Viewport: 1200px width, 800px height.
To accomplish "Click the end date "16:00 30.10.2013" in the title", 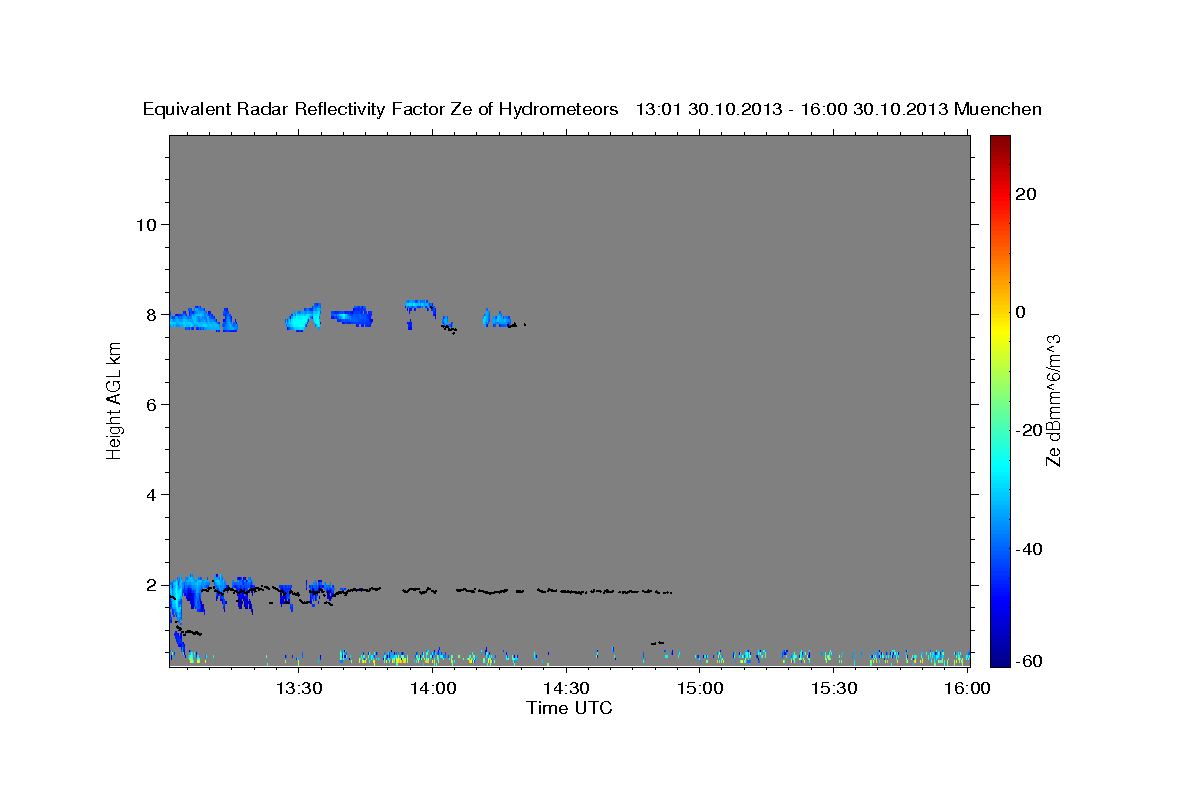I will [872, 109].
